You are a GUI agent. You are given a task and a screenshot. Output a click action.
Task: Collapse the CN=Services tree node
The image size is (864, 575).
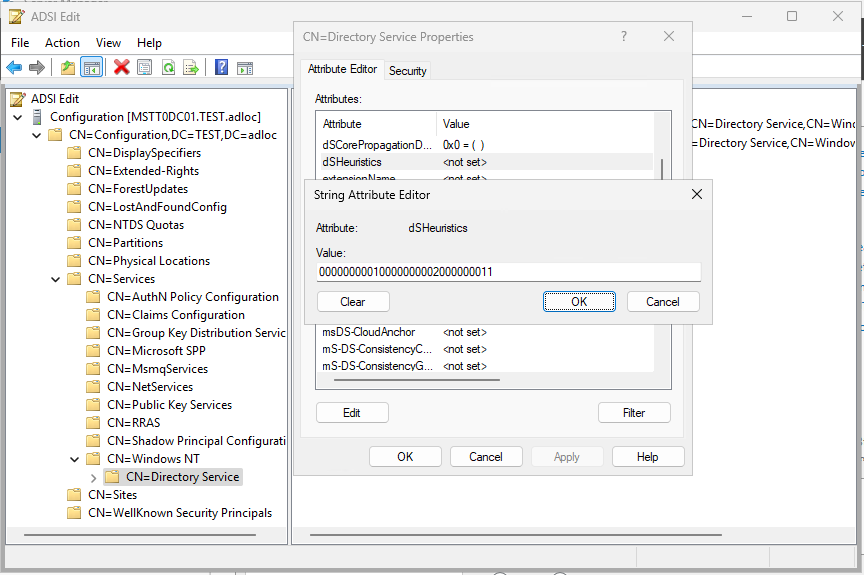[56, 279]
